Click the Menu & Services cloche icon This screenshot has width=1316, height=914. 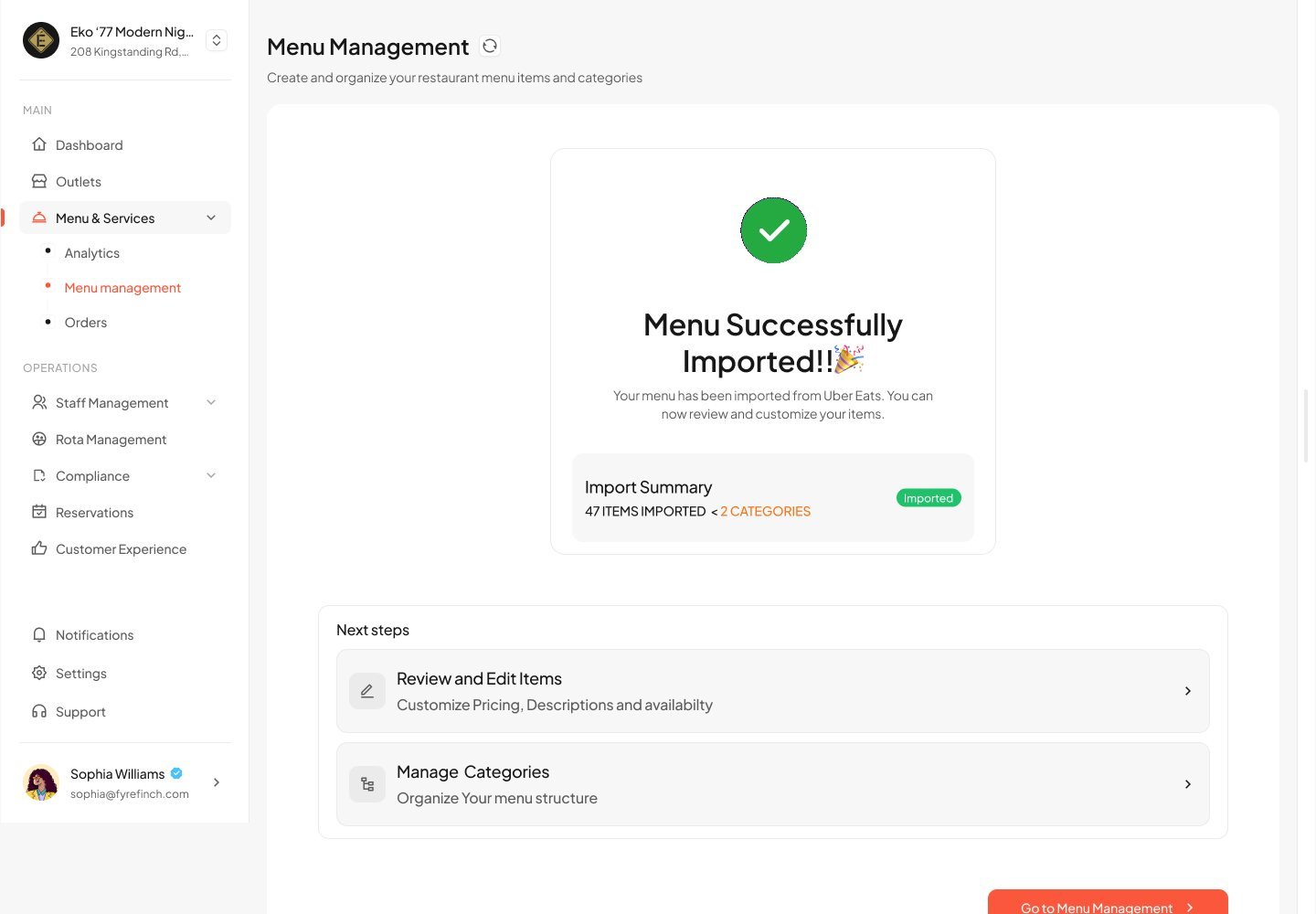click(39, 218)
